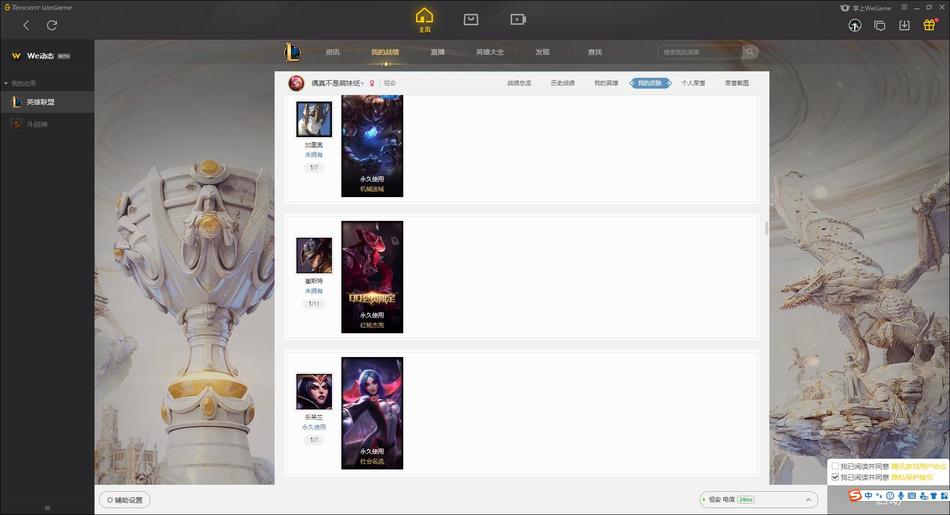Open the 我的英雄 sub-tab
950x515 pixels.
click(606, 83)
